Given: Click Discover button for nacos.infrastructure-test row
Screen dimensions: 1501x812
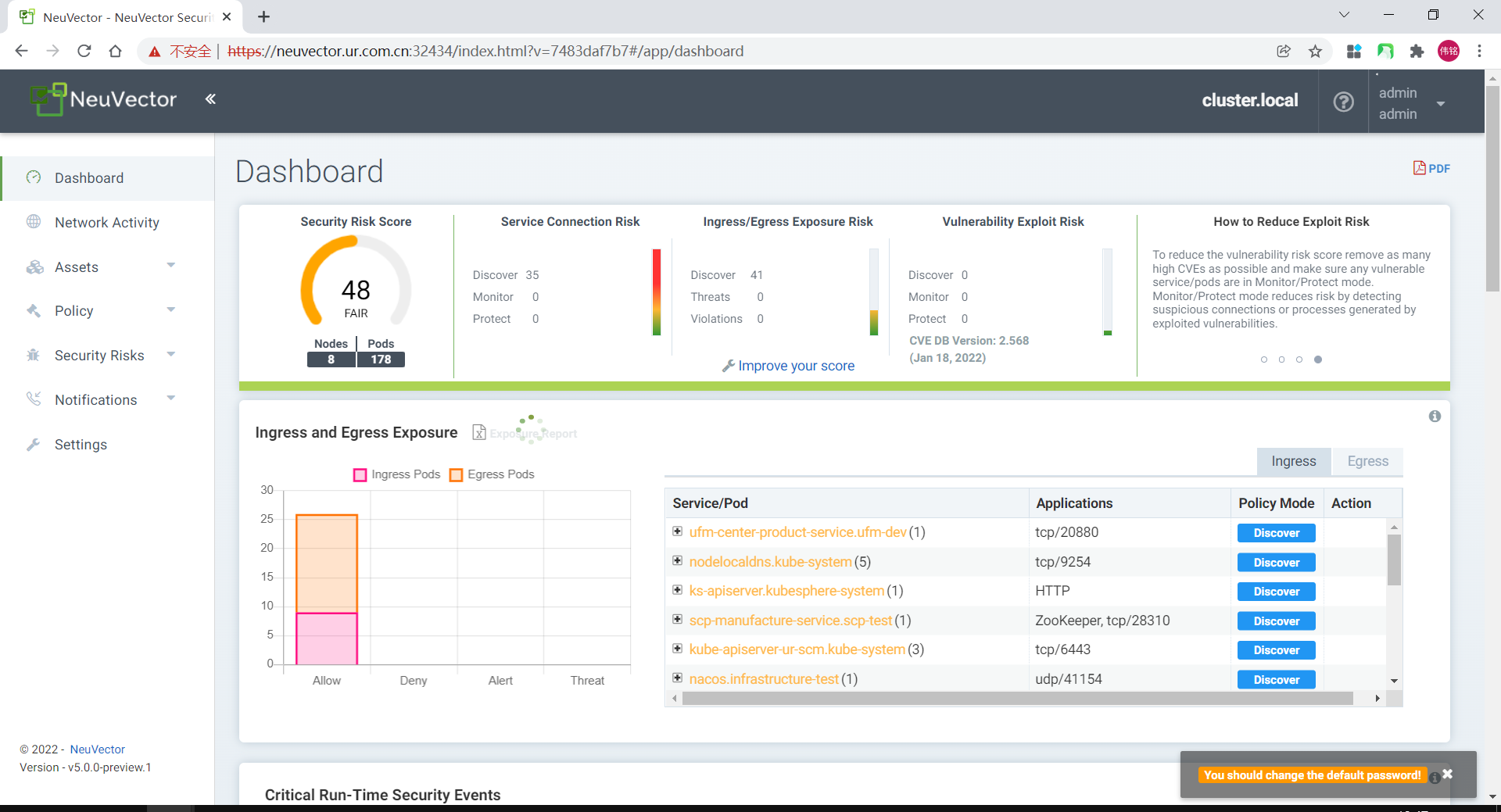Looking at the screenshot, I should click(1277, 680).
